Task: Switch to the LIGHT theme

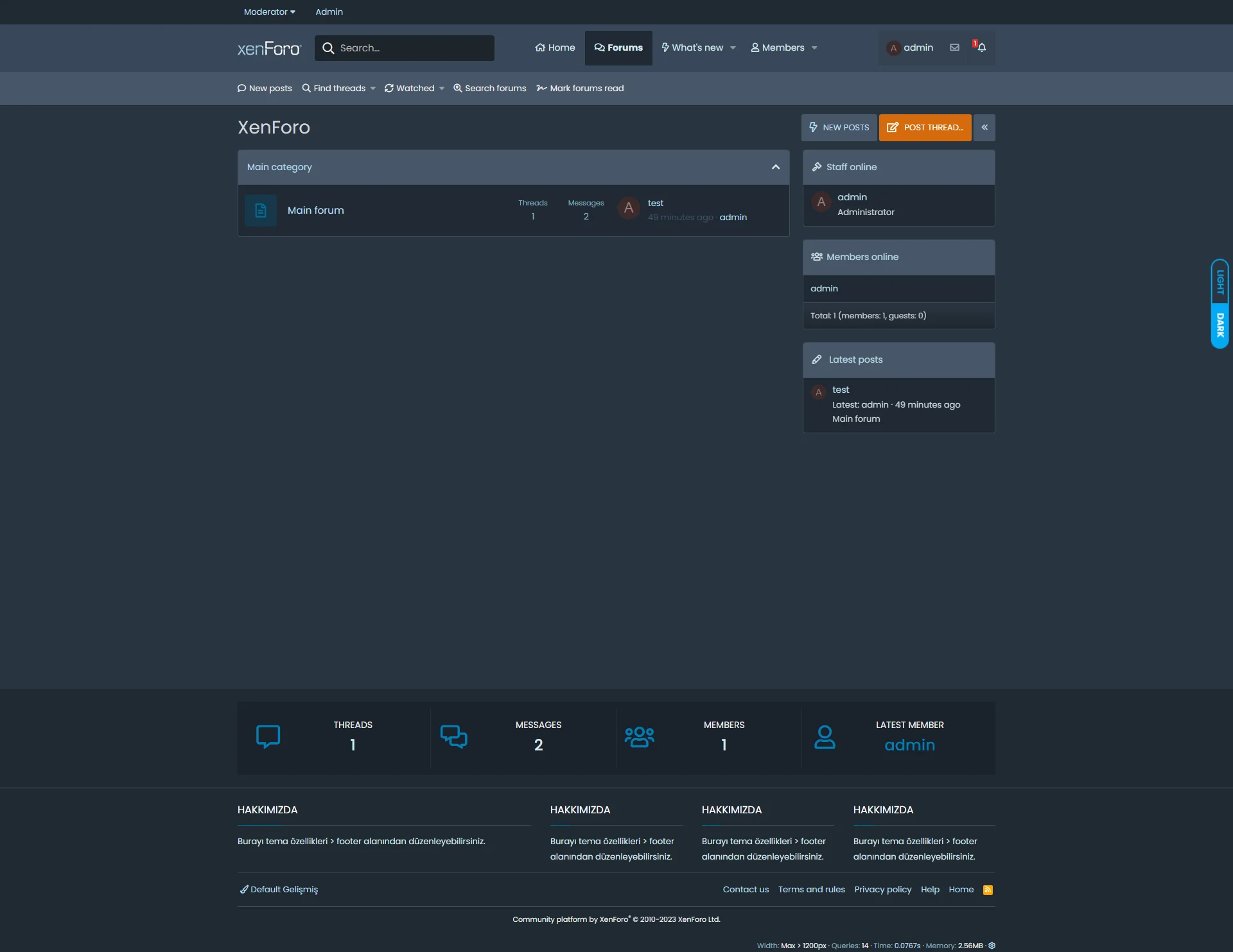Action: 1220,281
